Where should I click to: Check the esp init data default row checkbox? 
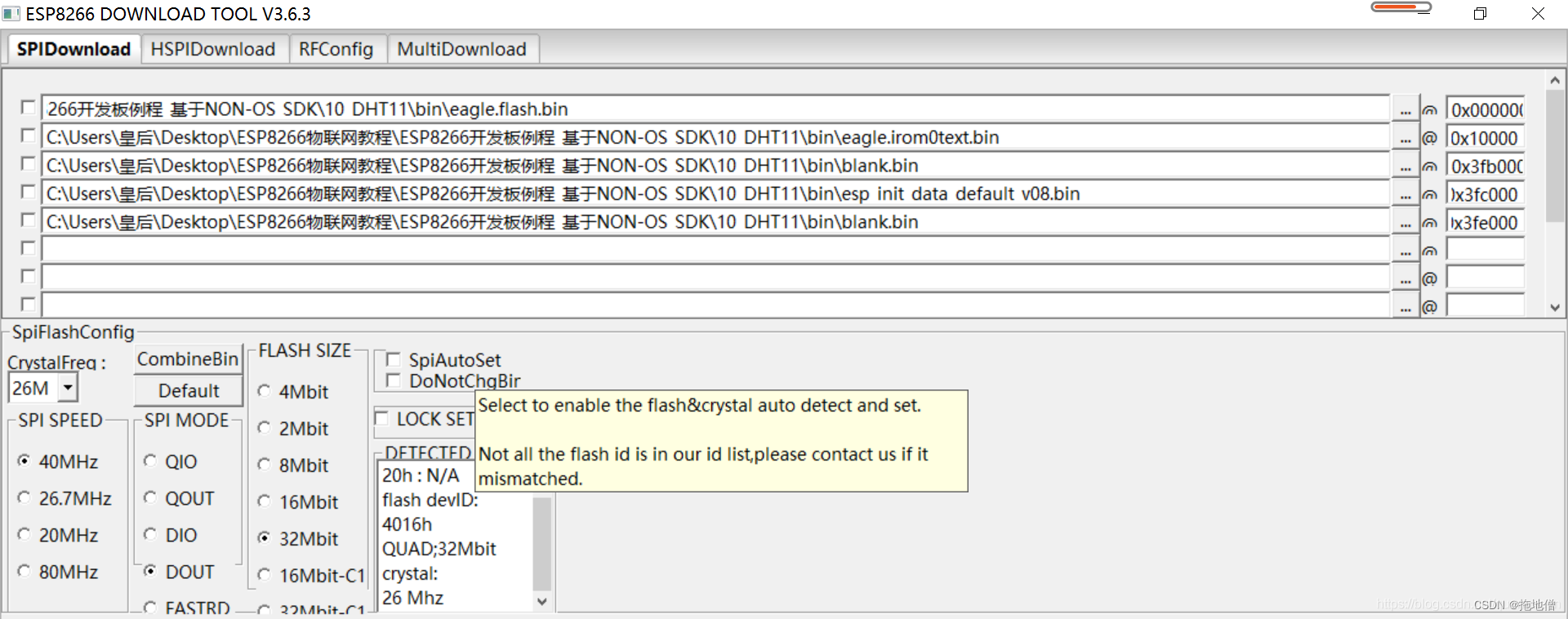pyautogui.click(x=28, y=192)
